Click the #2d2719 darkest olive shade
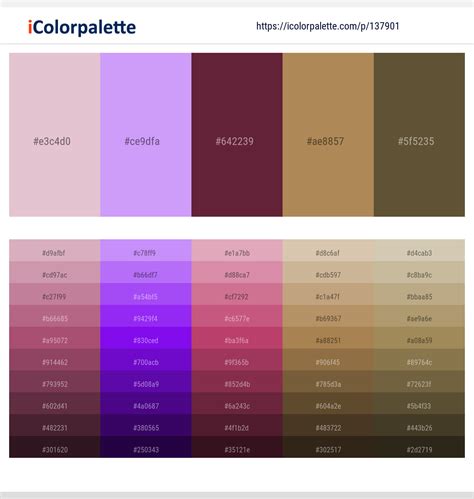Screen dimensions: 474x499 click(x=419, y=447)
